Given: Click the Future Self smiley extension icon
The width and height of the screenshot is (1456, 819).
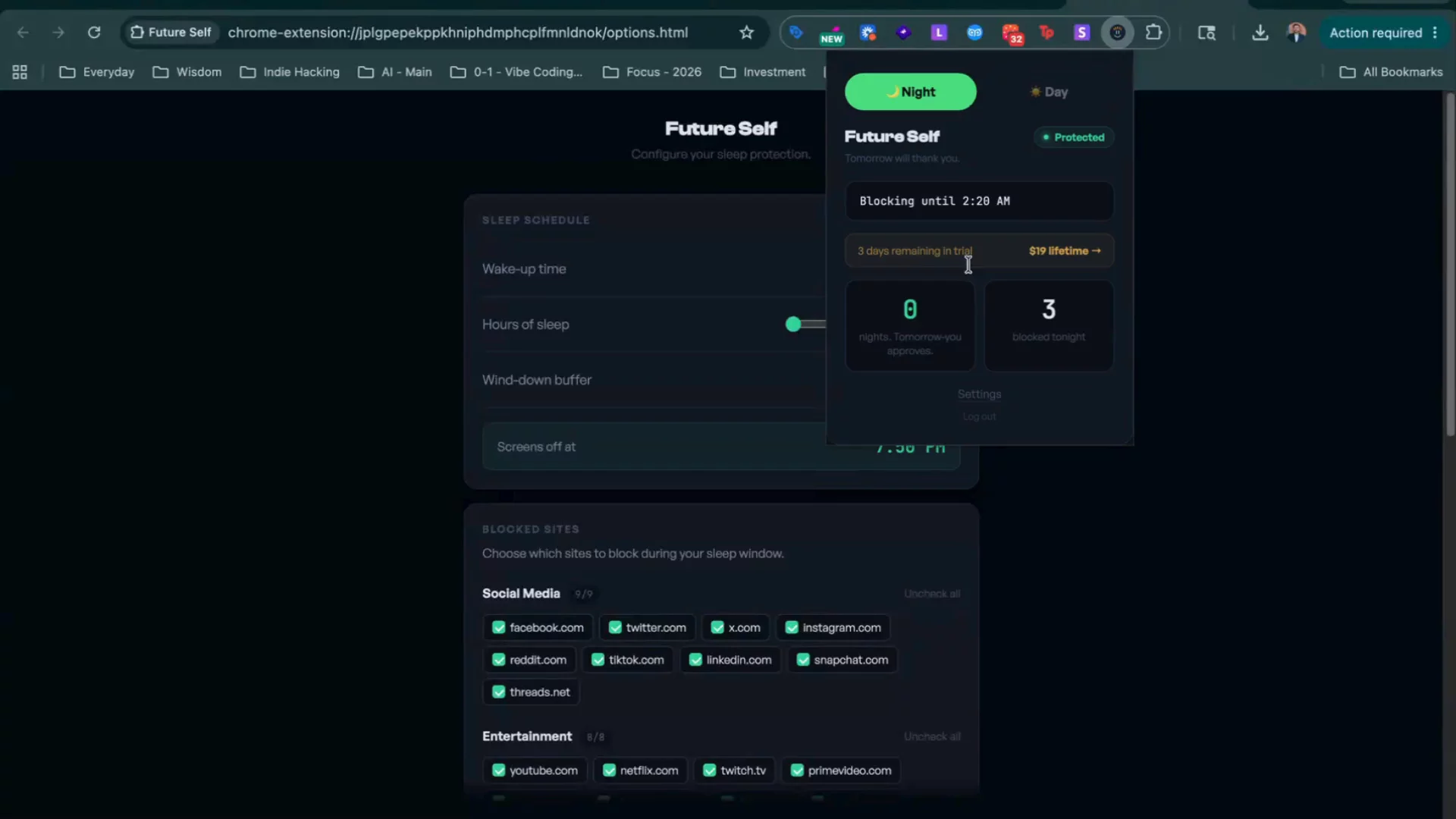Looking at the screenshot, I should click(1118, 33).
